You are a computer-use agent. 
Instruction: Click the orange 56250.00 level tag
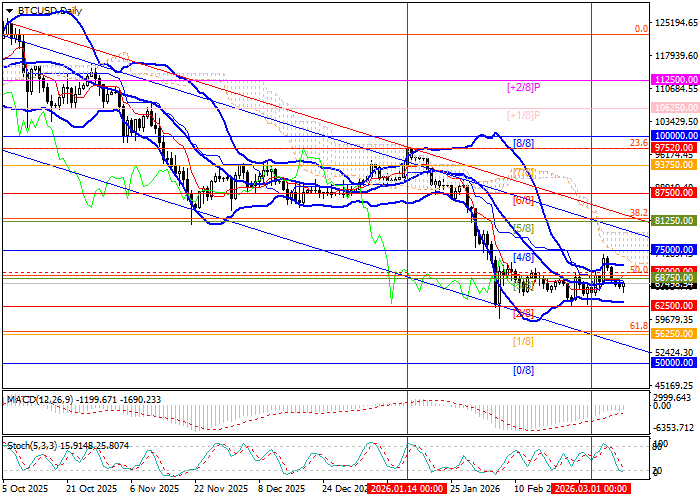[675, 333]
